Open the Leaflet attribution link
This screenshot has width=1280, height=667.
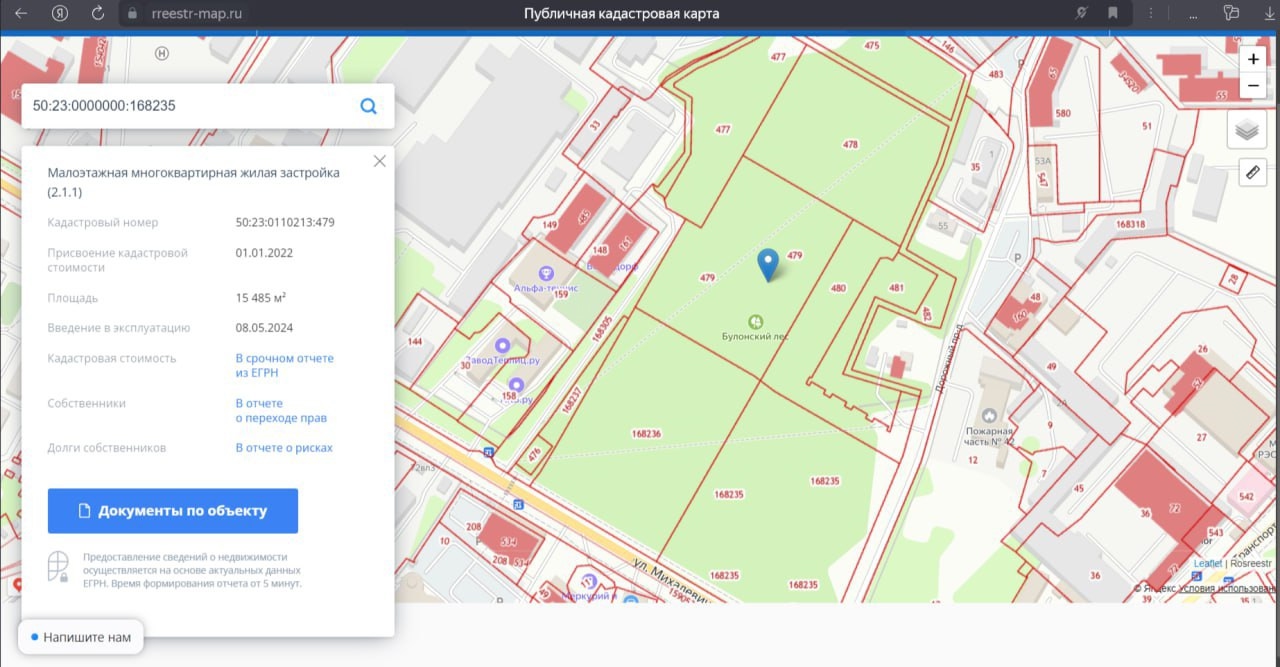(x=1207, y=563)
